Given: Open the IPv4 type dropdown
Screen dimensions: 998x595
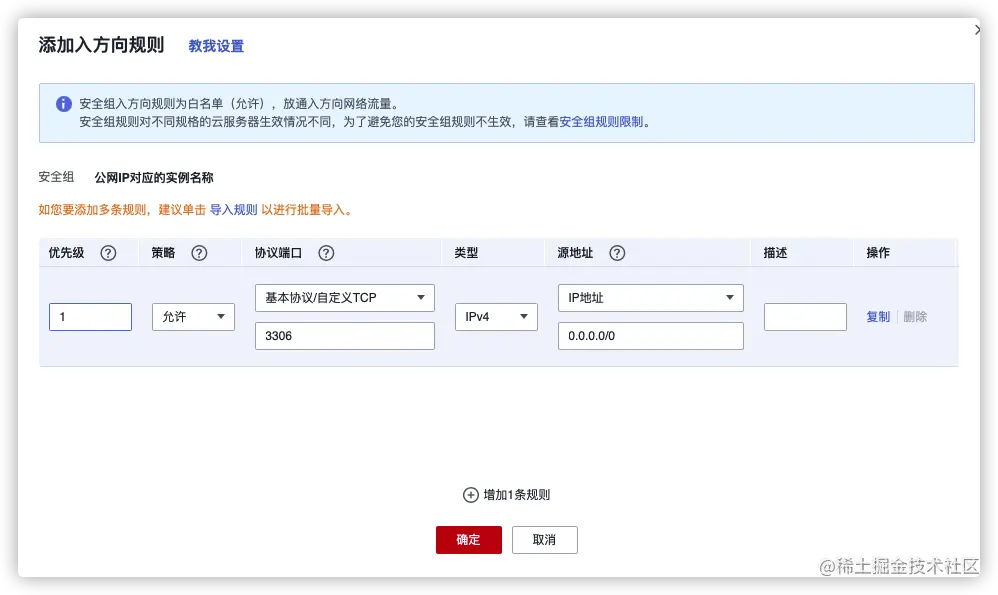Looking at the screenshot, I should click(x=496, y=317).
